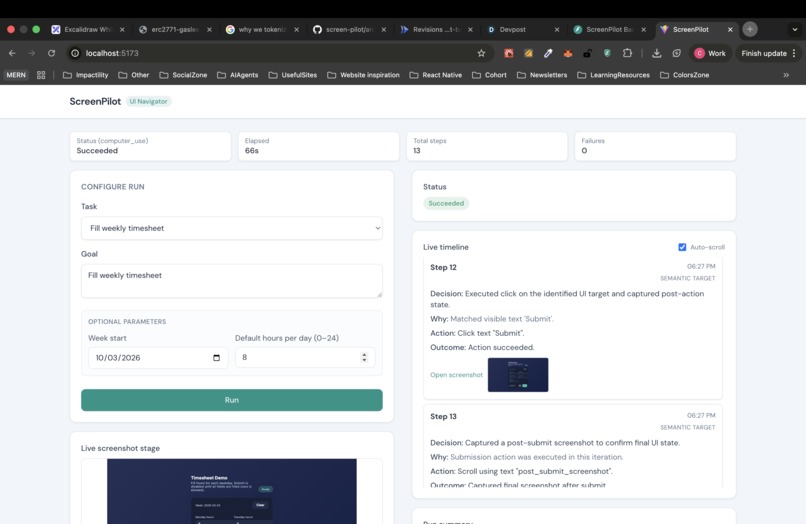Open the Other bookmarks folder
The height and width of the screenshot is (524, 806).
pyautogui.click(x=134, y=75)
